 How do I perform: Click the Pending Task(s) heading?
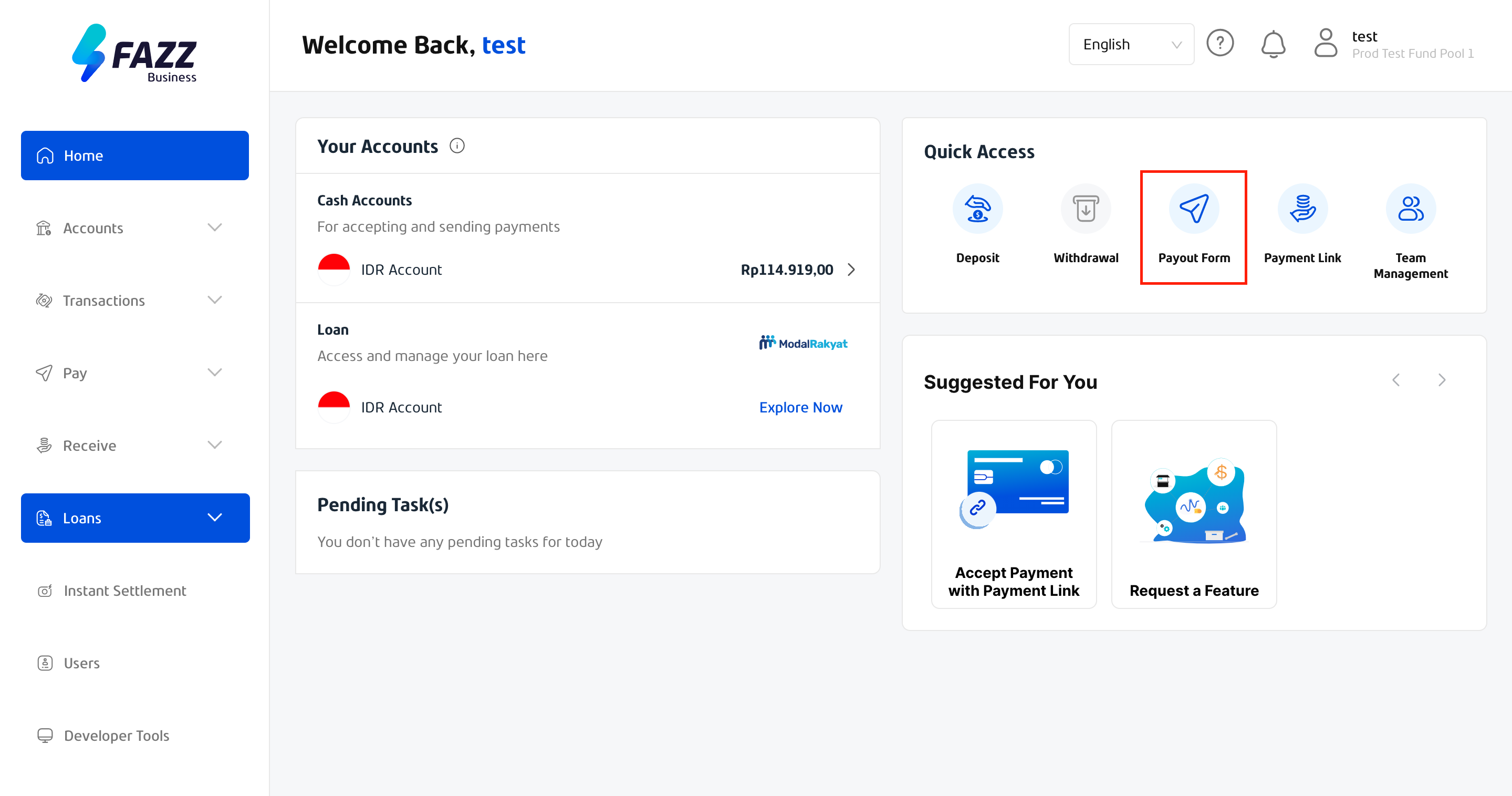[383, 505]
